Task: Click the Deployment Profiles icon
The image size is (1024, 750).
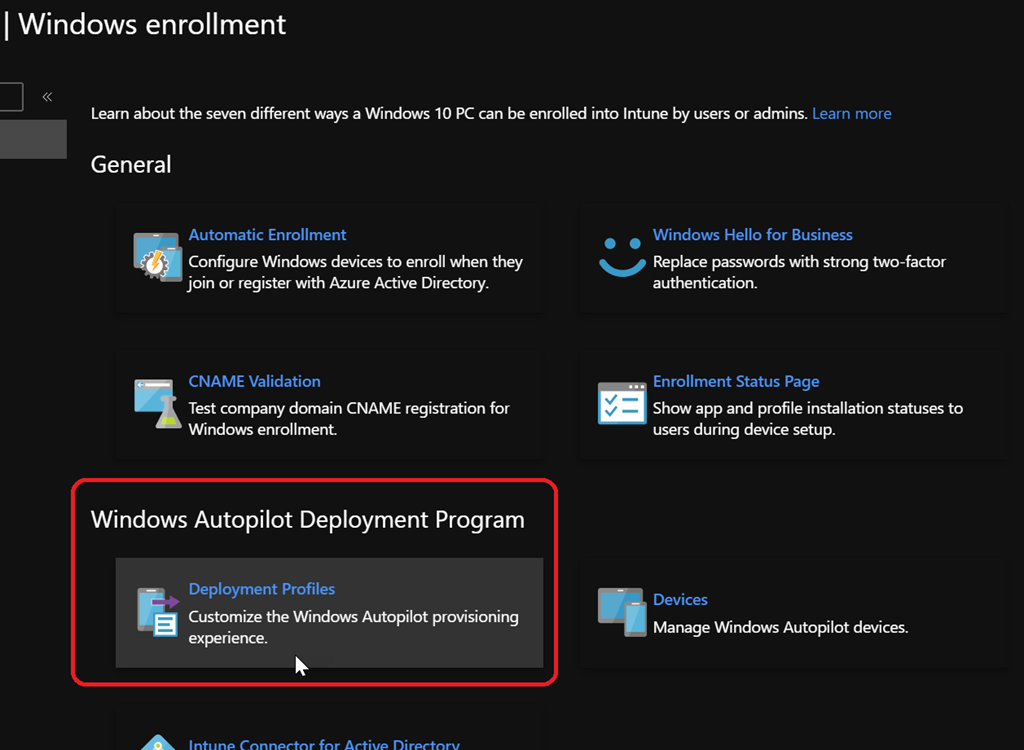Action: click(x=157, y=612)
